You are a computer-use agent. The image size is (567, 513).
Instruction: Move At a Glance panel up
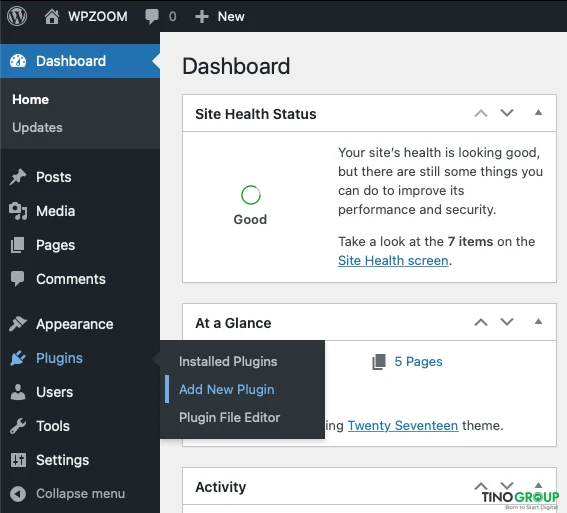481,322
